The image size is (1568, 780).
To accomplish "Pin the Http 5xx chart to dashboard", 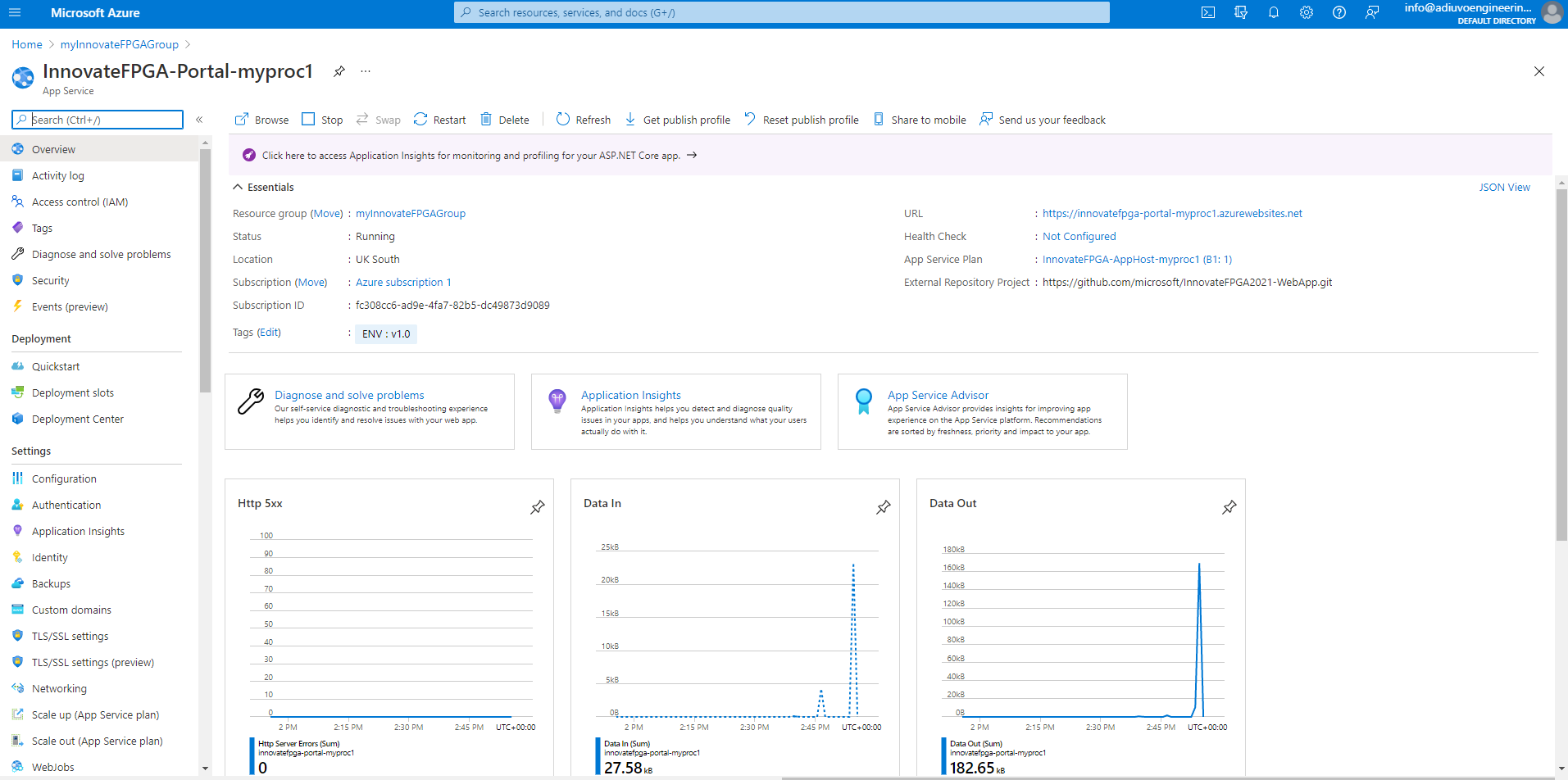I will [538, 507].
